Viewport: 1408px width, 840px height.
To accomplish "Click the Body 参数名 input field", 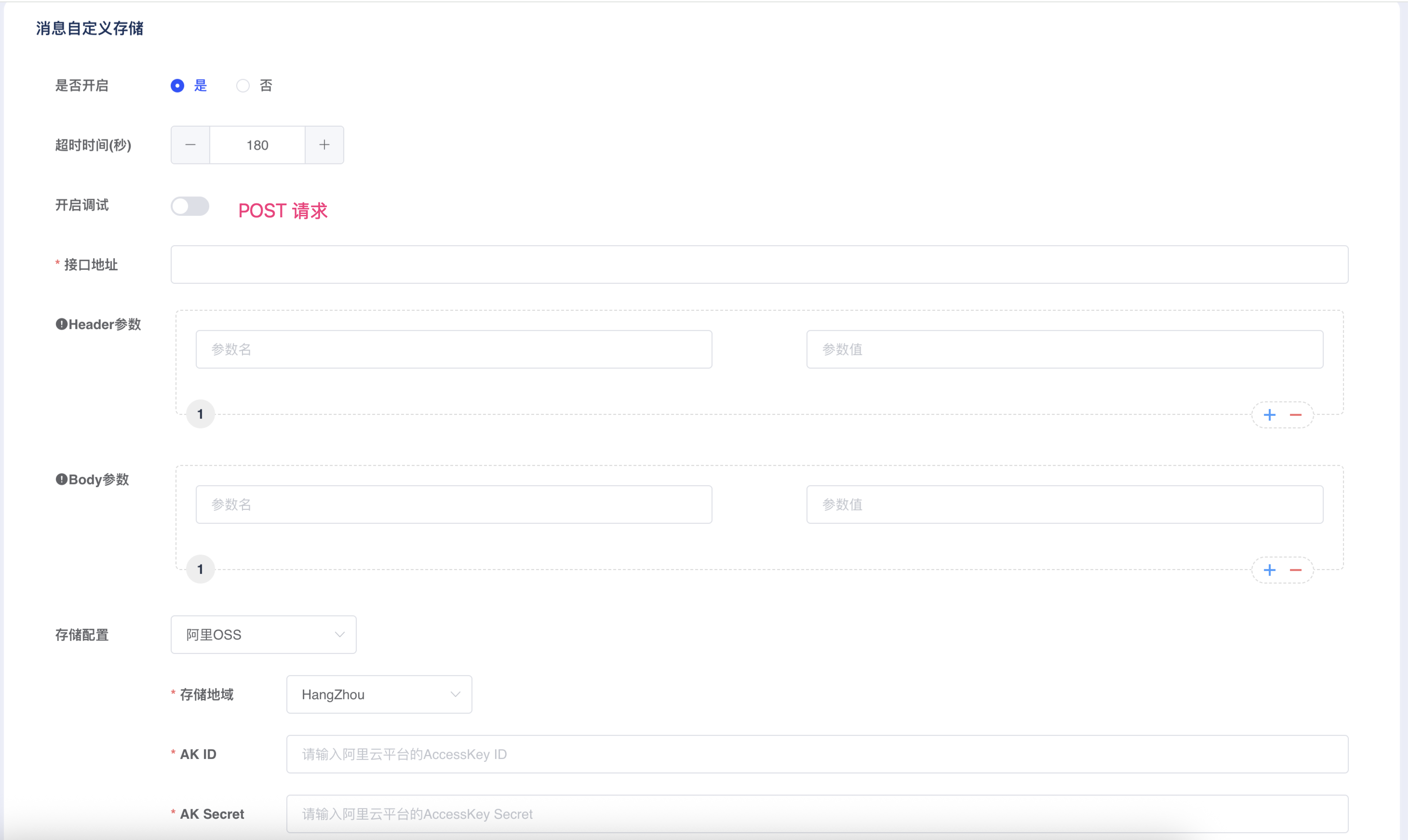I will tap(454, 505).
